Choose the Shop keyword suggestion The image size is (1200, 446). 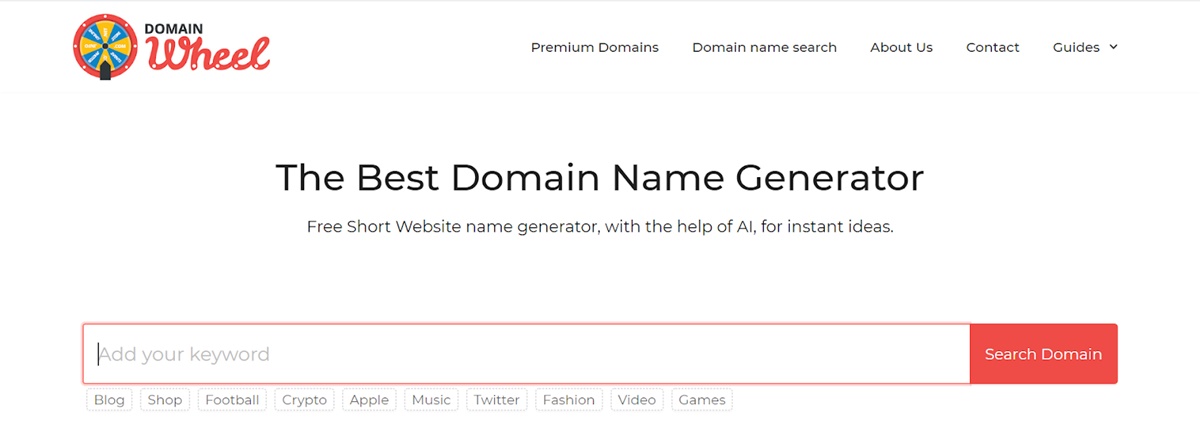165,400
